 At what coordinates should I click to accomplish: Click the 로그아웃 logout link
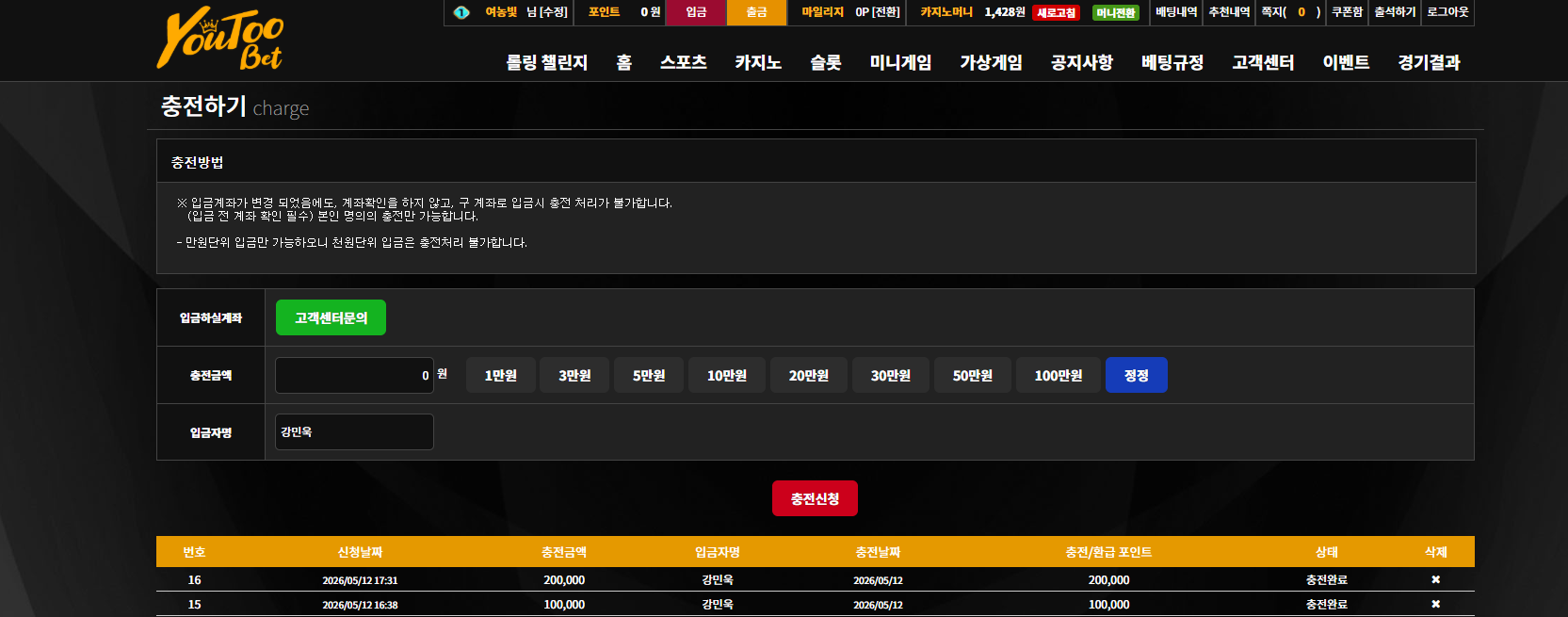click(x=1447, y=12)
